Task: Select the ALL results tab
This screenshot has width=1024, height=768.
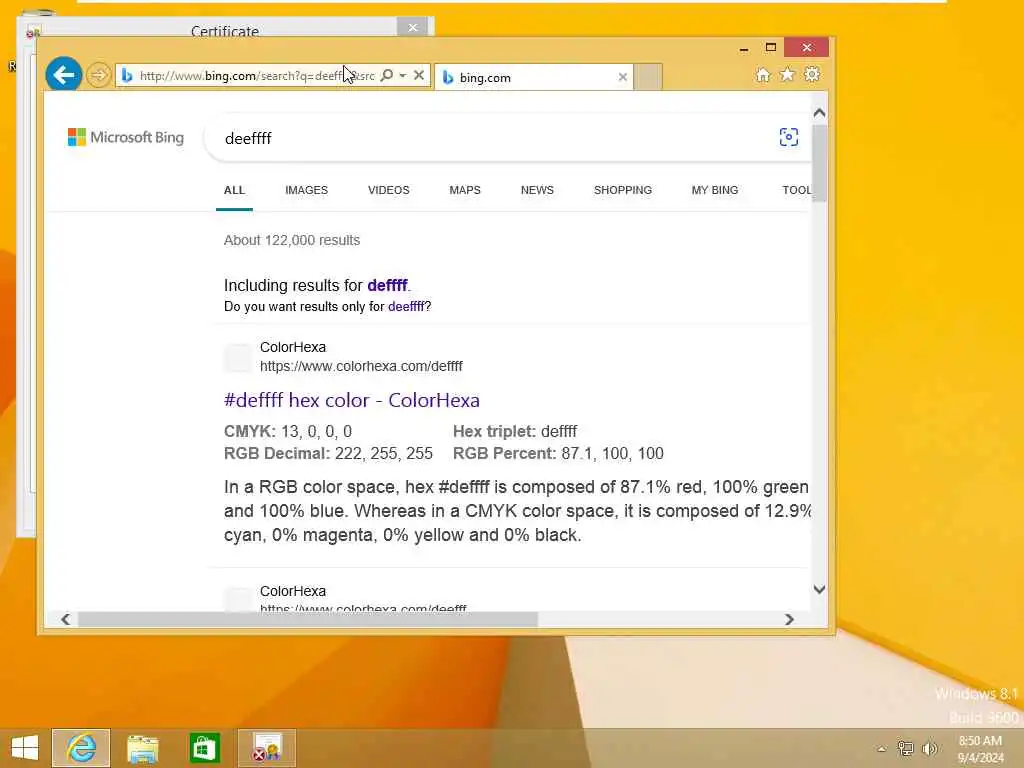Action: [x=234, y=190]
